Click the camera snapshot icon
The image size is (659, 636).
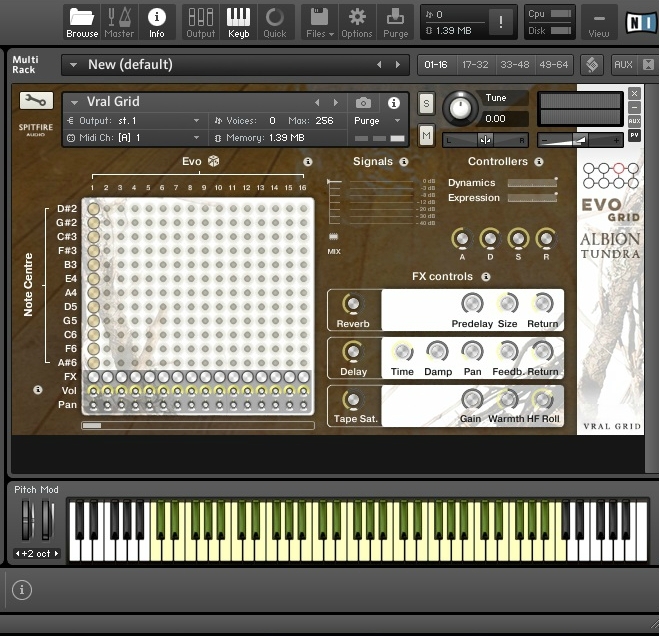click(x=363, y=103)
